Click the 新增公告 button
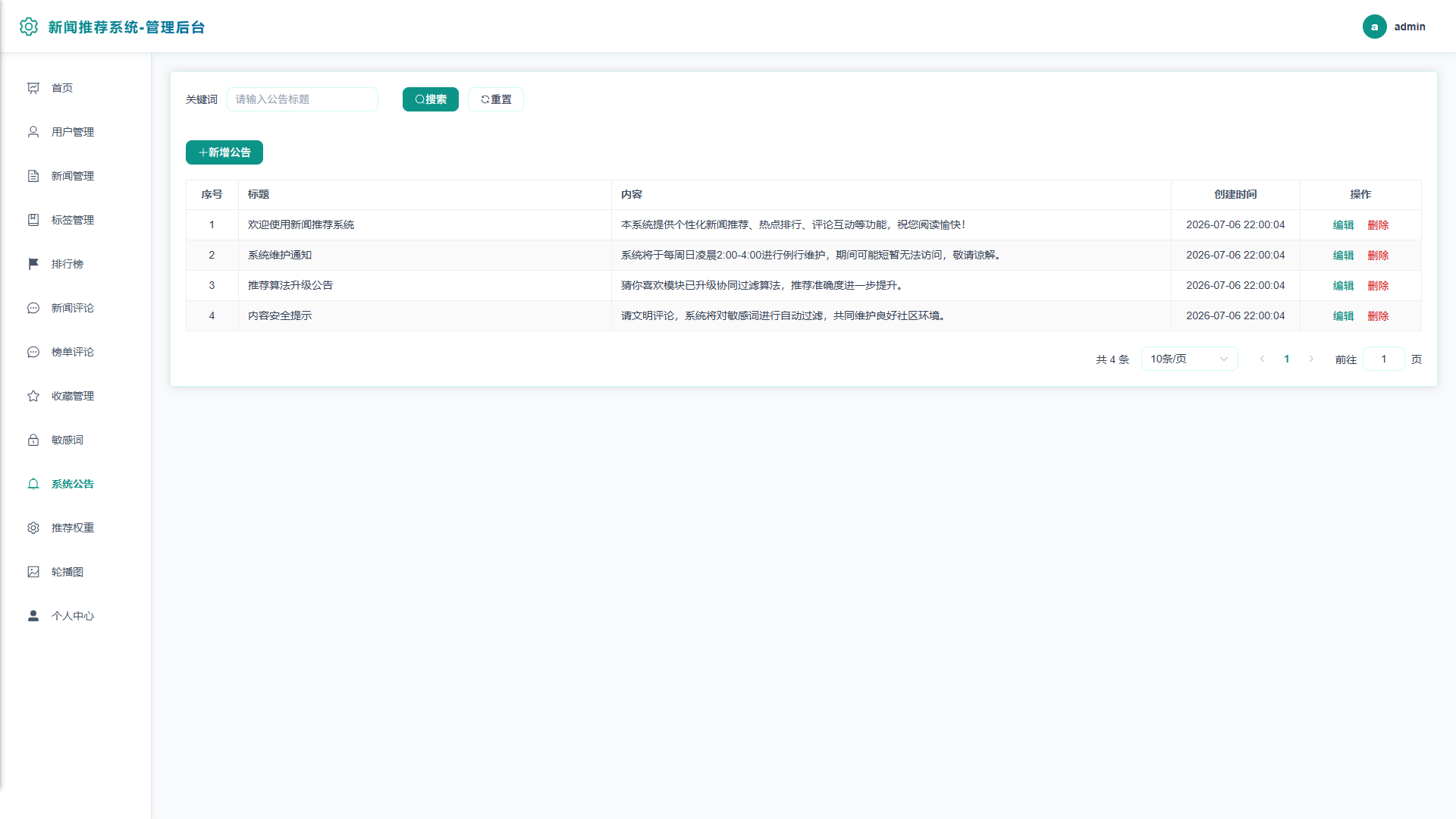This screenshot has width=1456, height=819. click(x=224, y=152)
